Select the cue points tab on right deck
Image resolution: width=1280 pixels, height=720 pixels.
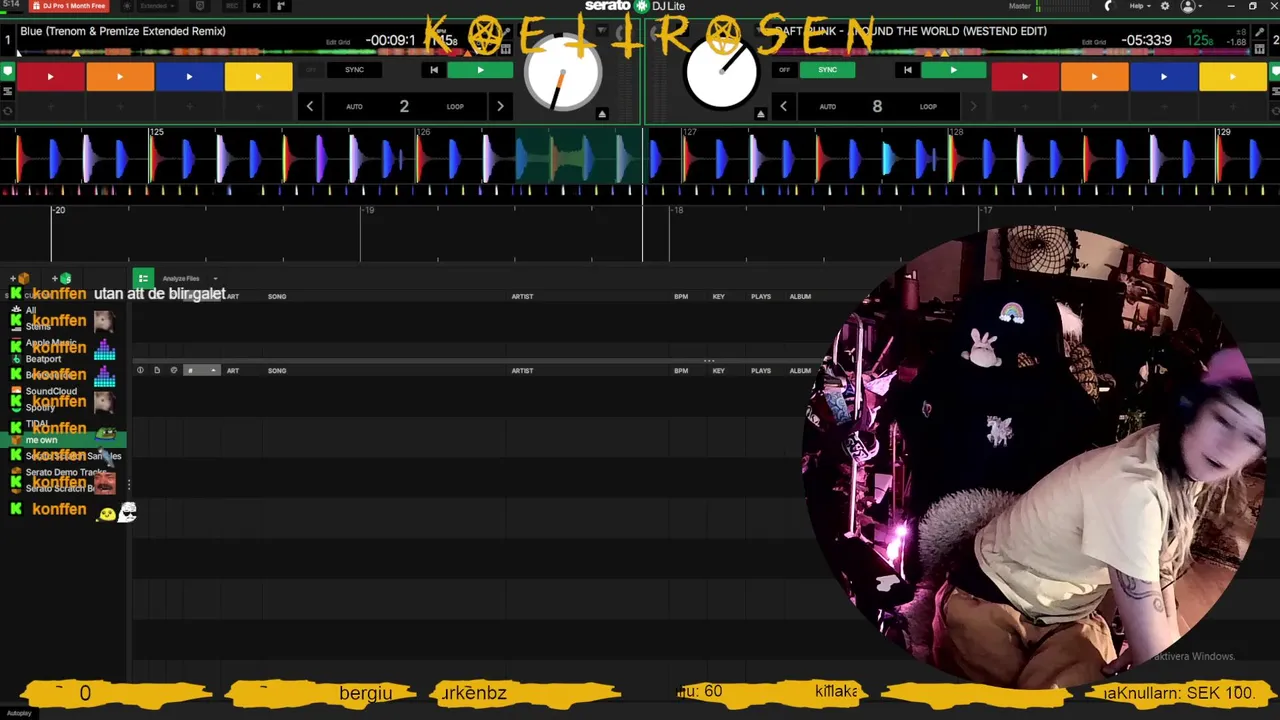pos(1274,71)
